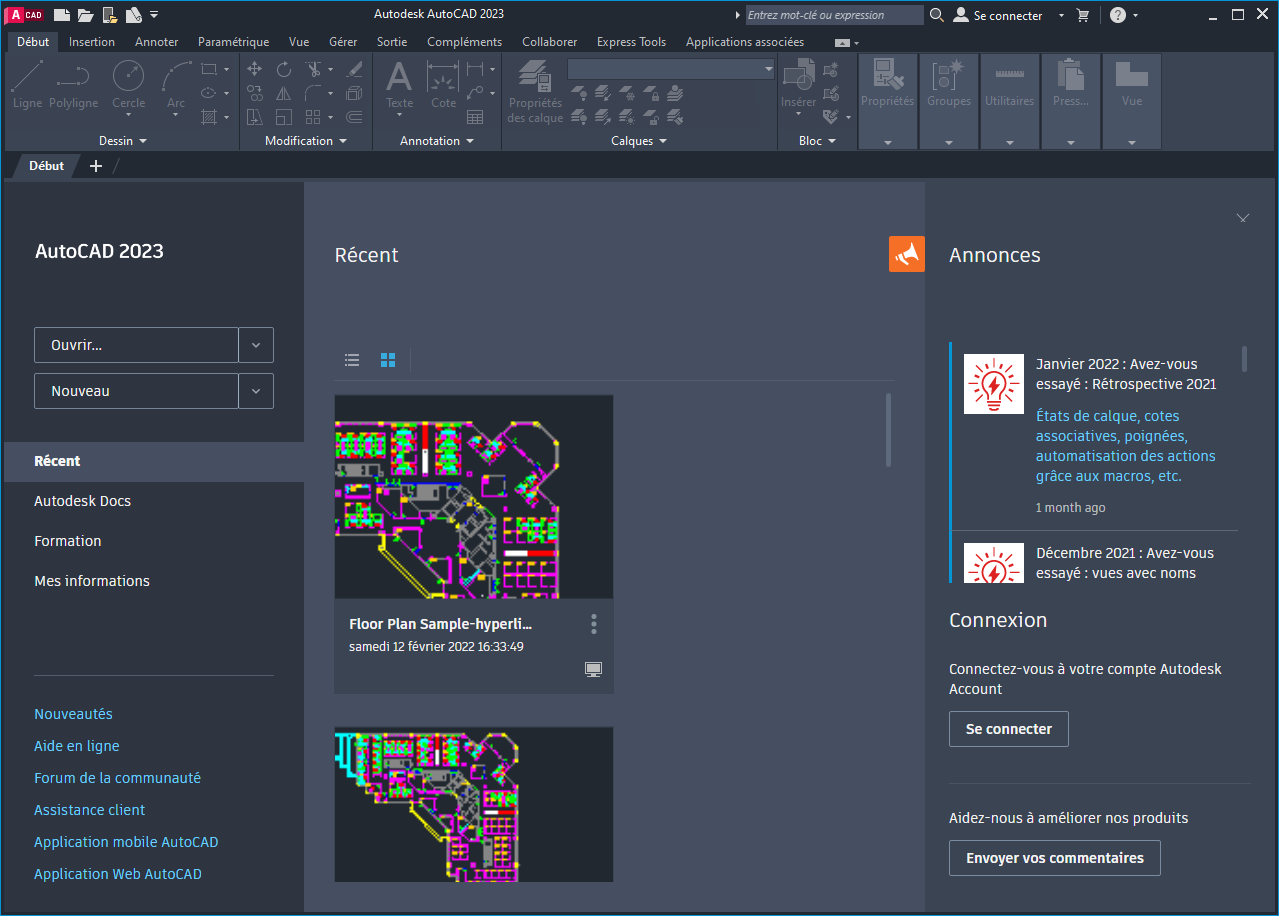Open the Express Tools ribbon tab
This screenshot has width=1279, height=916.
click(631, 42)
